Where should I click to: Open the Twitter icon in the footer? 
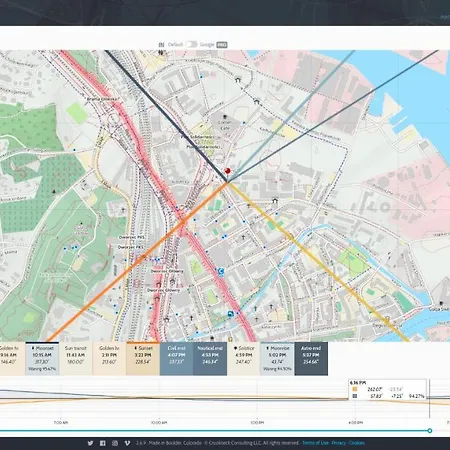pos(90,443)
